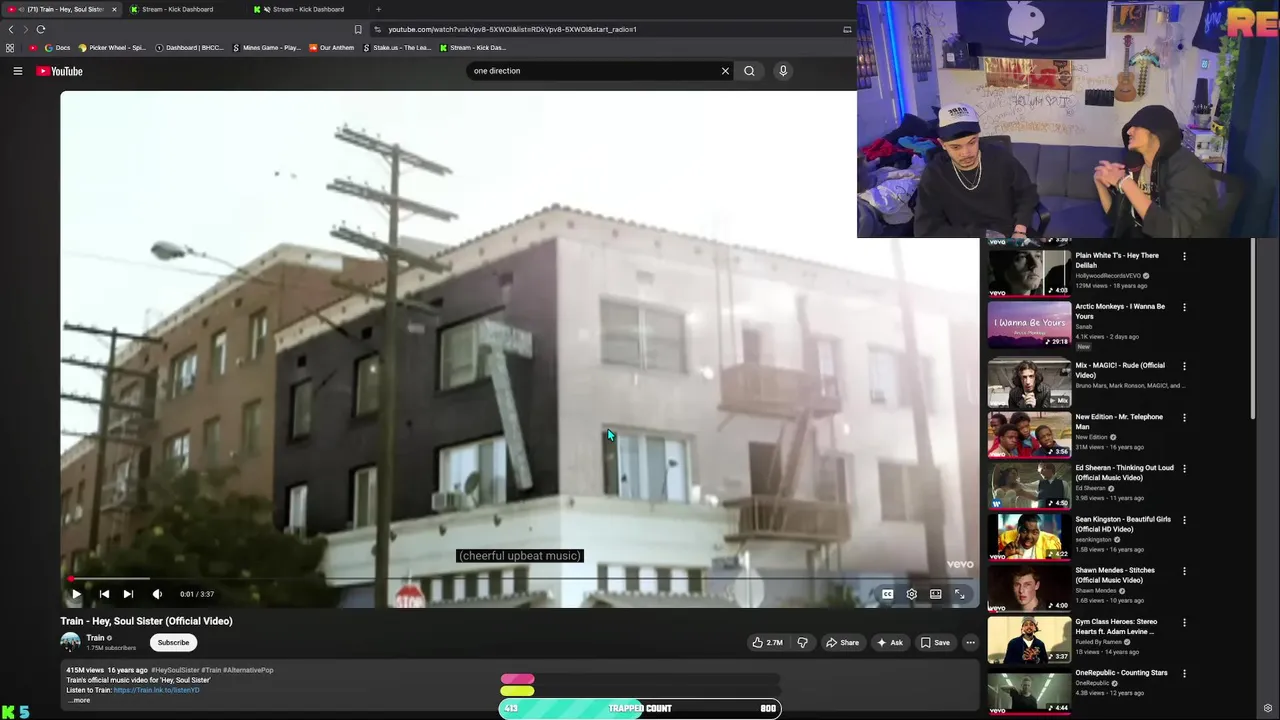
Task: Open a new browser tab
Action: 378,9
